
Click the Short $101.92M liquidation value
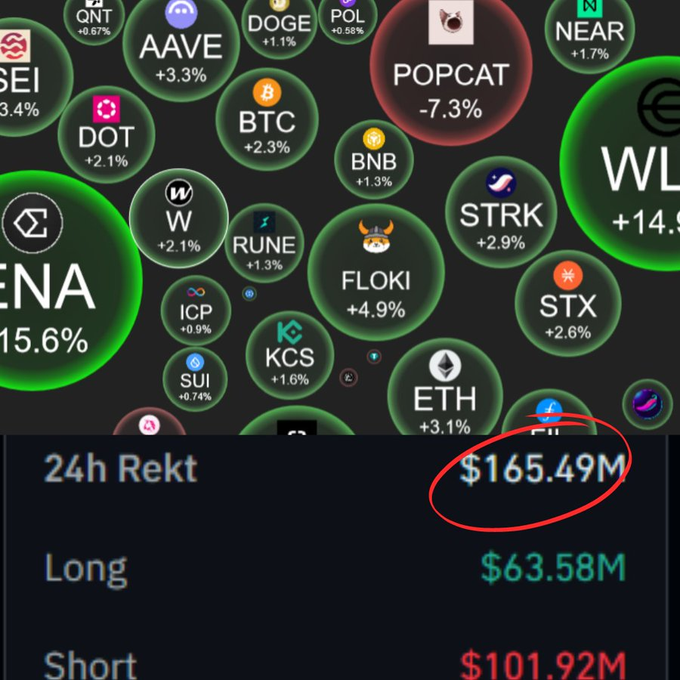click(543, 665)
